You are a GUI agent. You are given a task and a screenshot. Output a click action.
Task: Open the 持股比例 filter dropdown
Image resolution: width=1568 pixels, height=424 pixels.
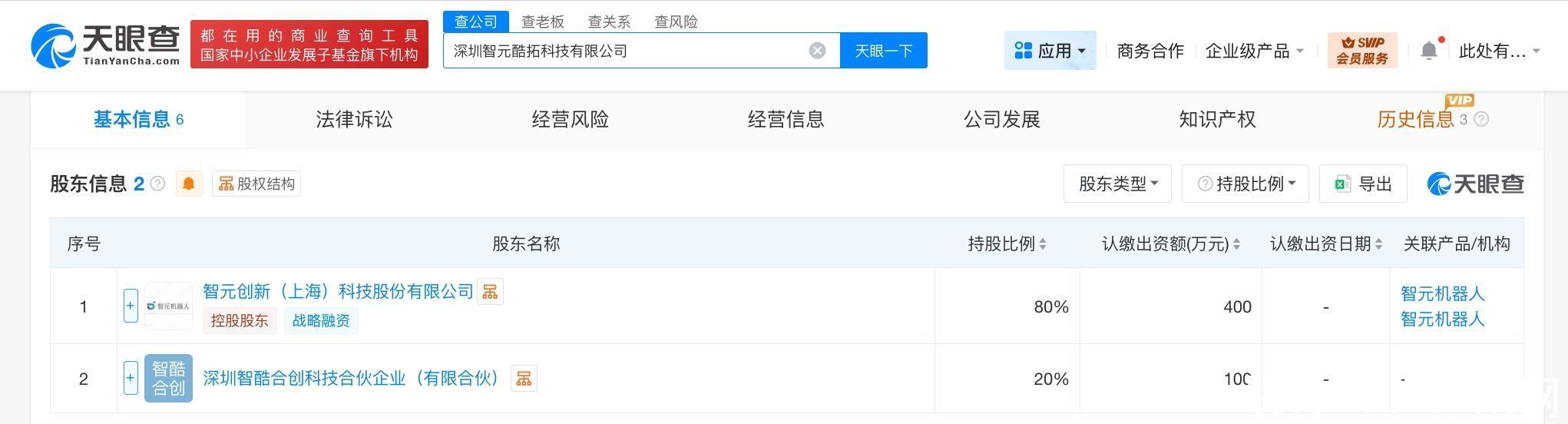click(x=1245, y=184)
